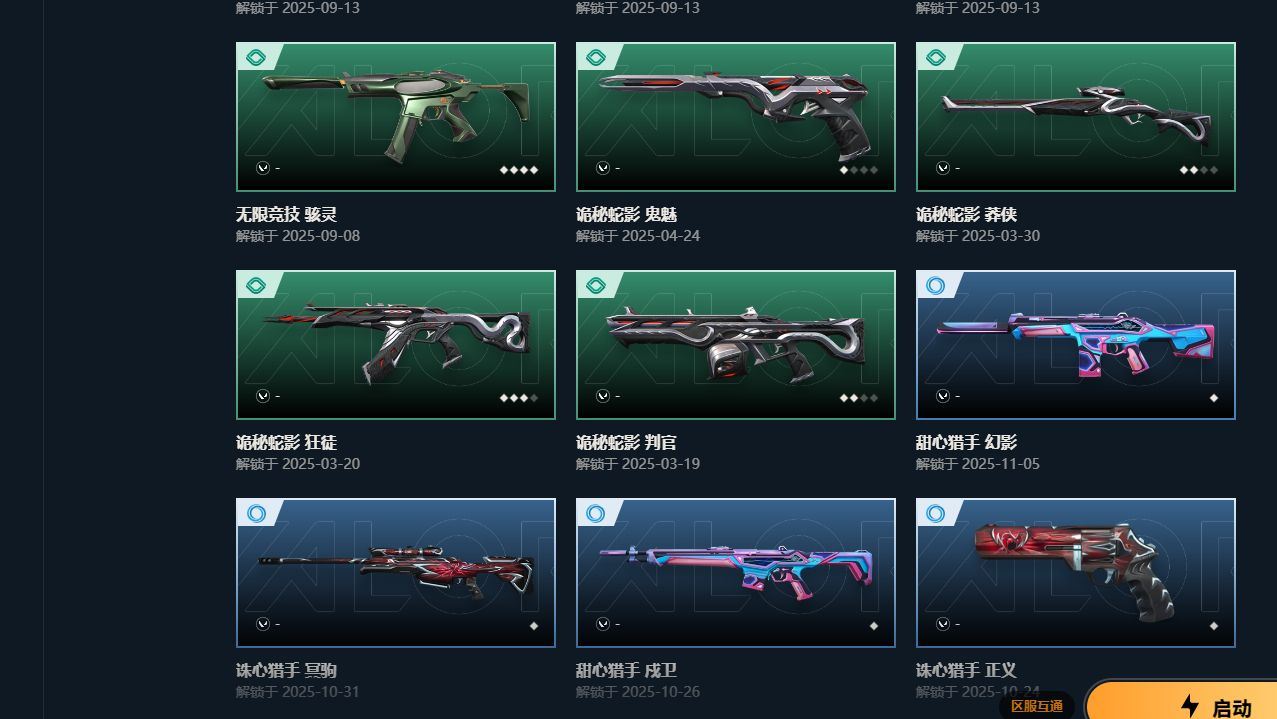Click the 区服互通 badge
This screenshot has height=719, width=1277.
pyautogui.click(x=1037, y=706)
